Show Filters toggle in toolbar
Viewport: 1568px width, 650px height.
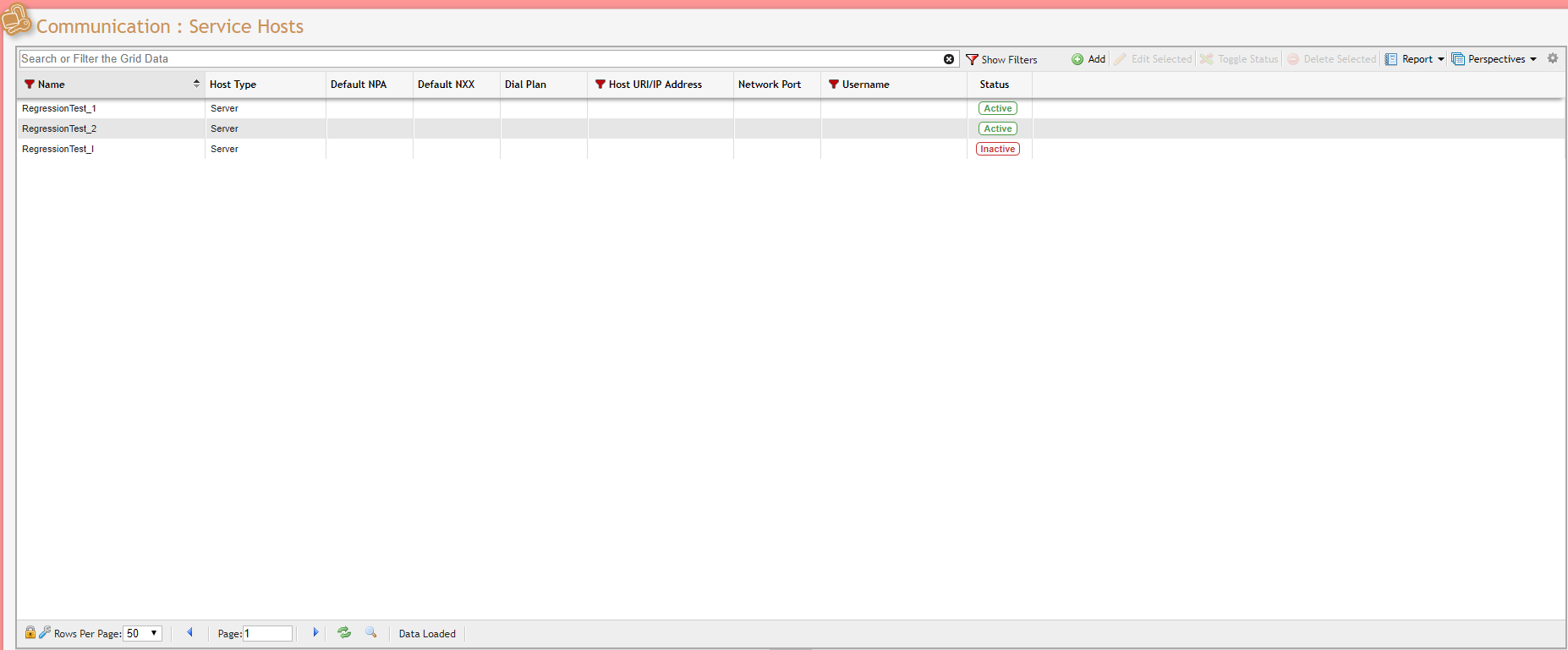click(x=1001, y=59)
